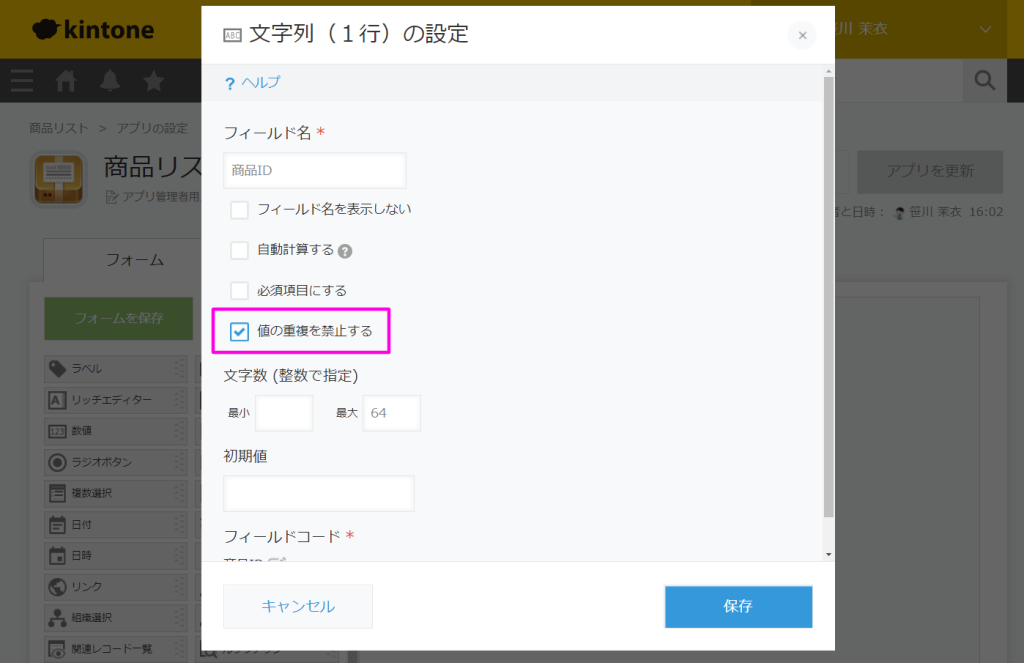This screenshot has width=1024, height=663.
Task: Enable 必須項目にする checkbox
Action: point(240,291)
